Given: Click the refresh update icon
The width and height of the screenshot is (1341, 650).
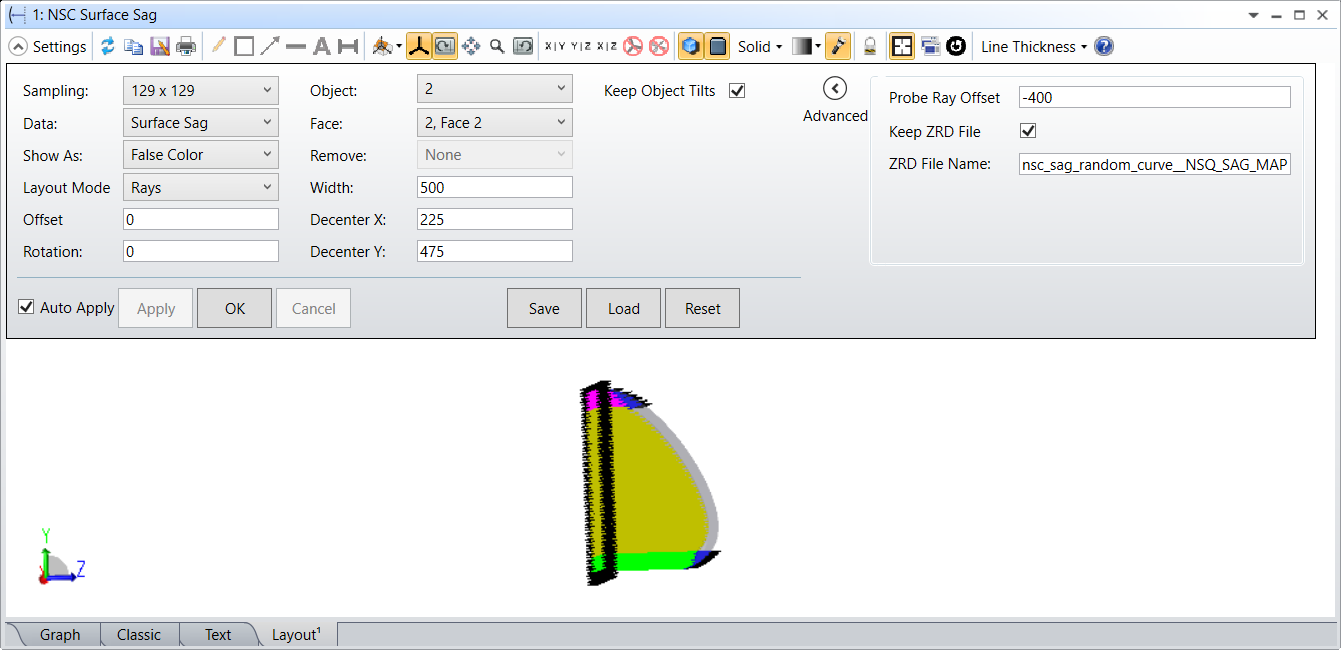Looking at the screenshot, I should coord(108,46).
